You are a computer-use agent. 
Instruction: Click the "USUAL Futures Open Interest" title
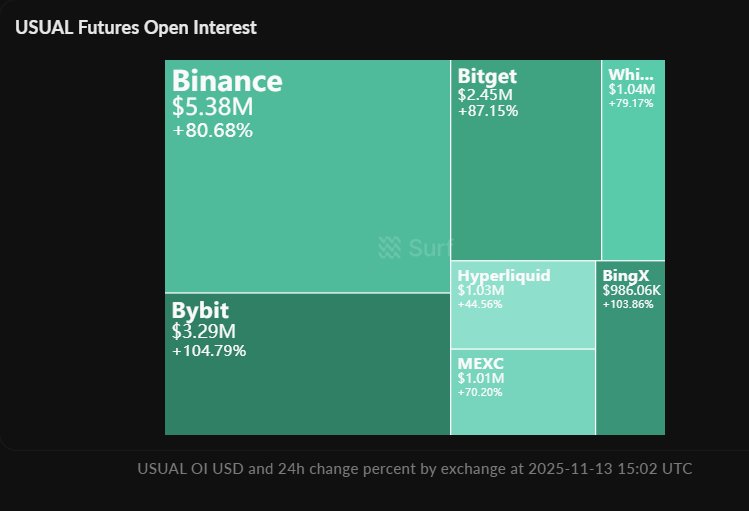click(136, 28)
